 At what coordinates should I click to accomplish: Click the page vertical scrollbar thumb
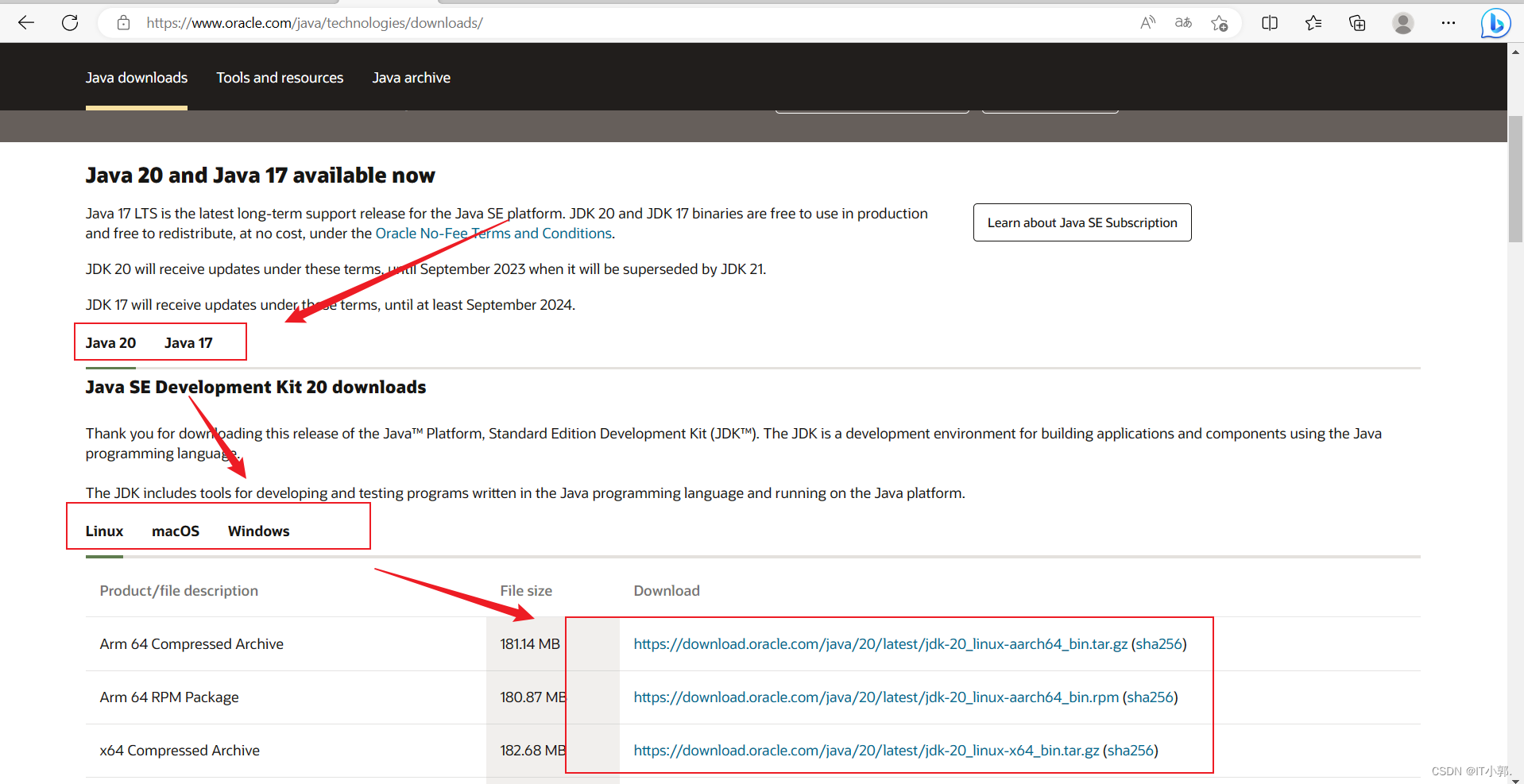pyautogui.click(x=1515, y=179)
